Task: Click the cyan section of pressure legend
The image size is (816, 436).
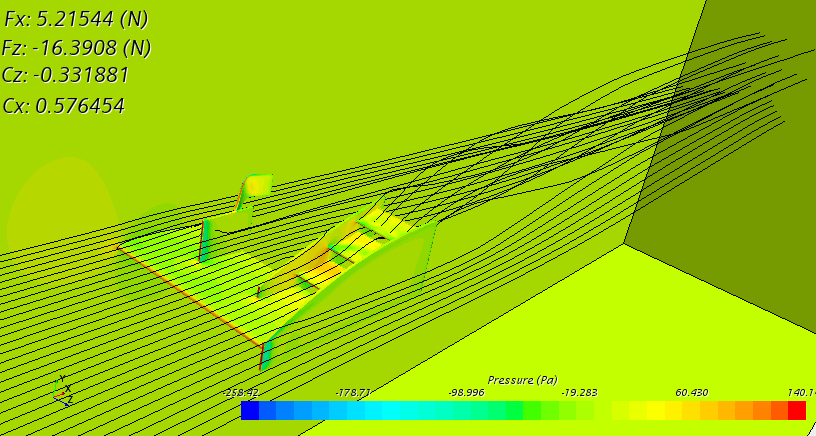Action: (400, 410)
